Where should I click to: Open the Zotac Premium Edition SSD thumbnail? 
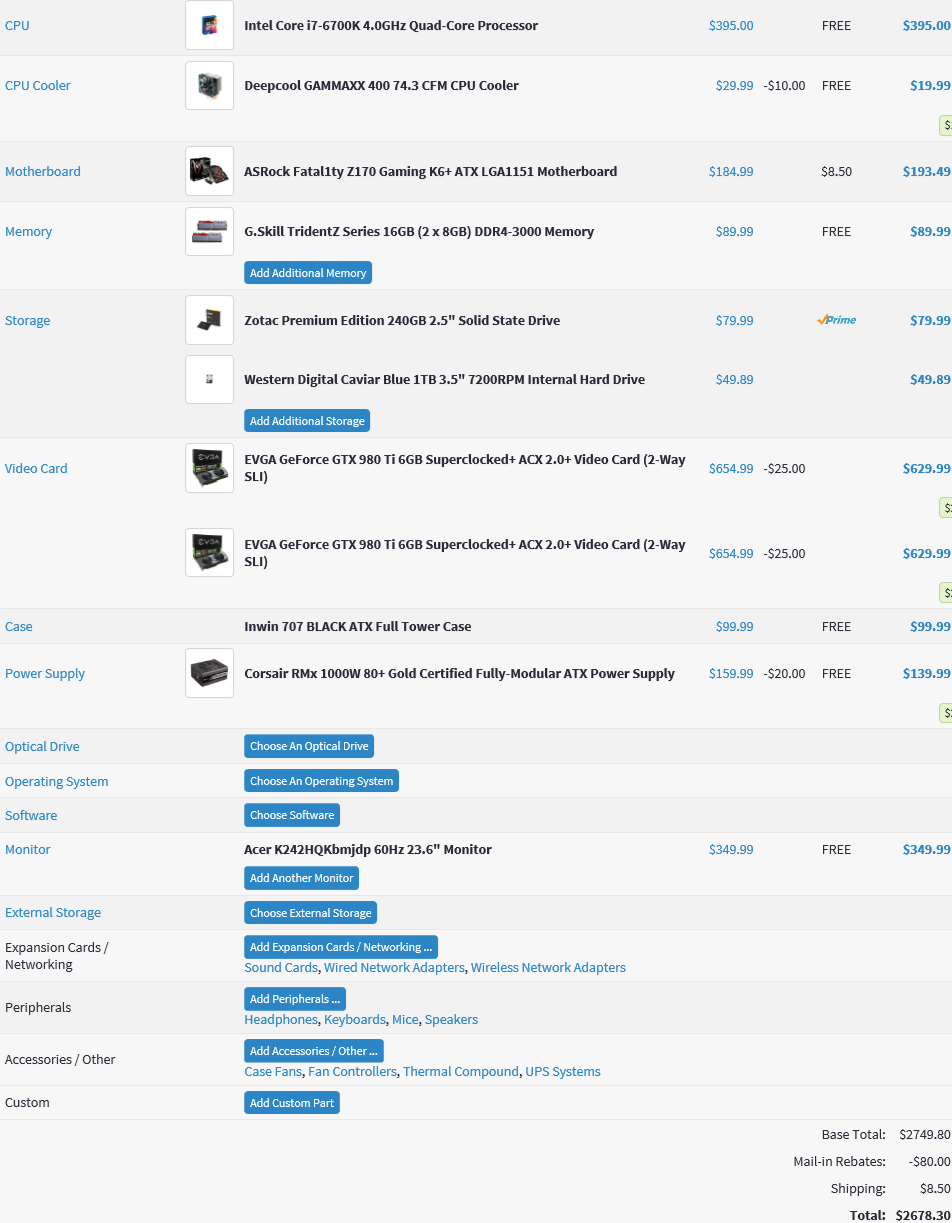coord(209,320)
